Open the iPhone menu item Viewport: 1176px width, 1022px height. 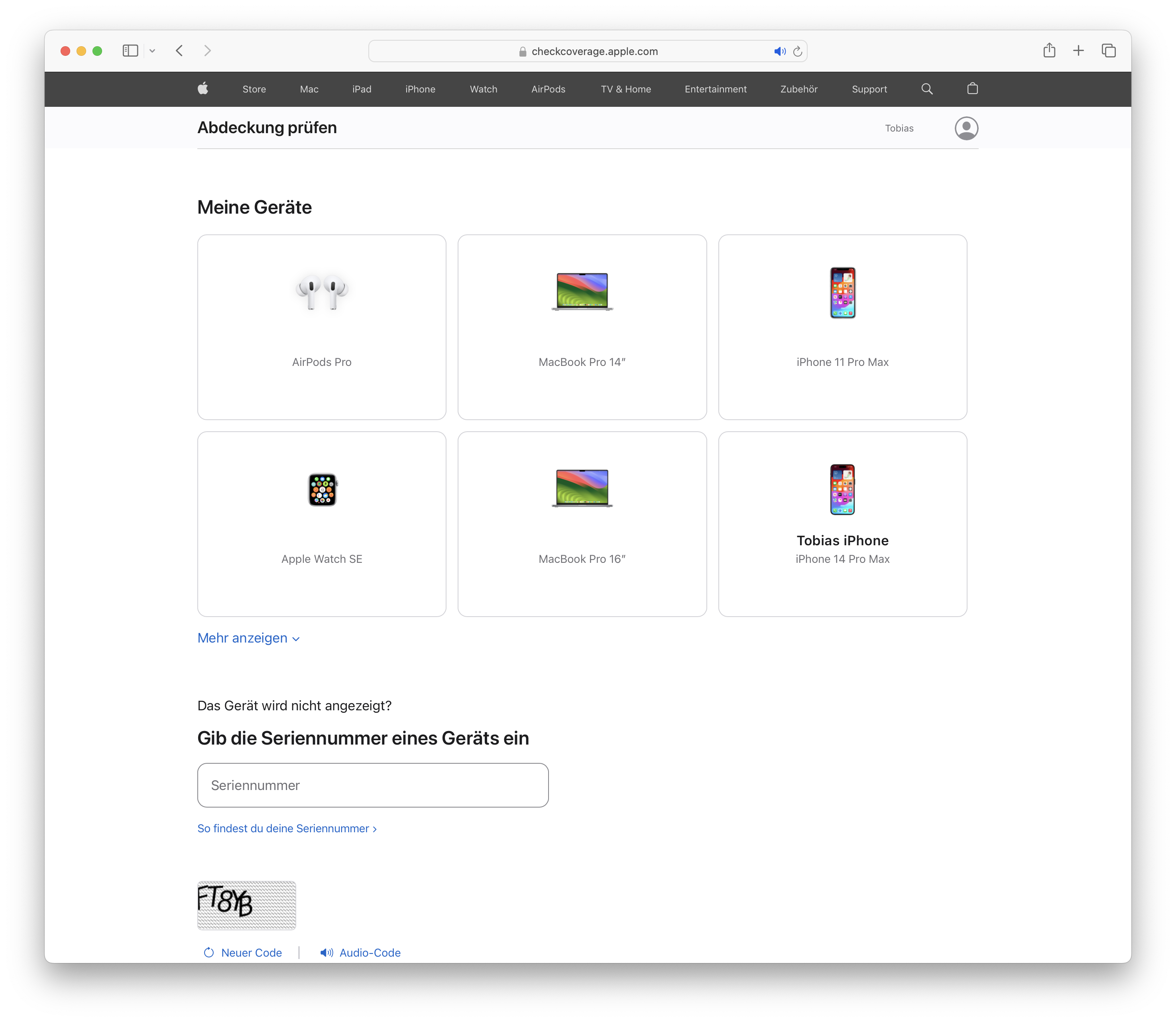coord(420,89)
